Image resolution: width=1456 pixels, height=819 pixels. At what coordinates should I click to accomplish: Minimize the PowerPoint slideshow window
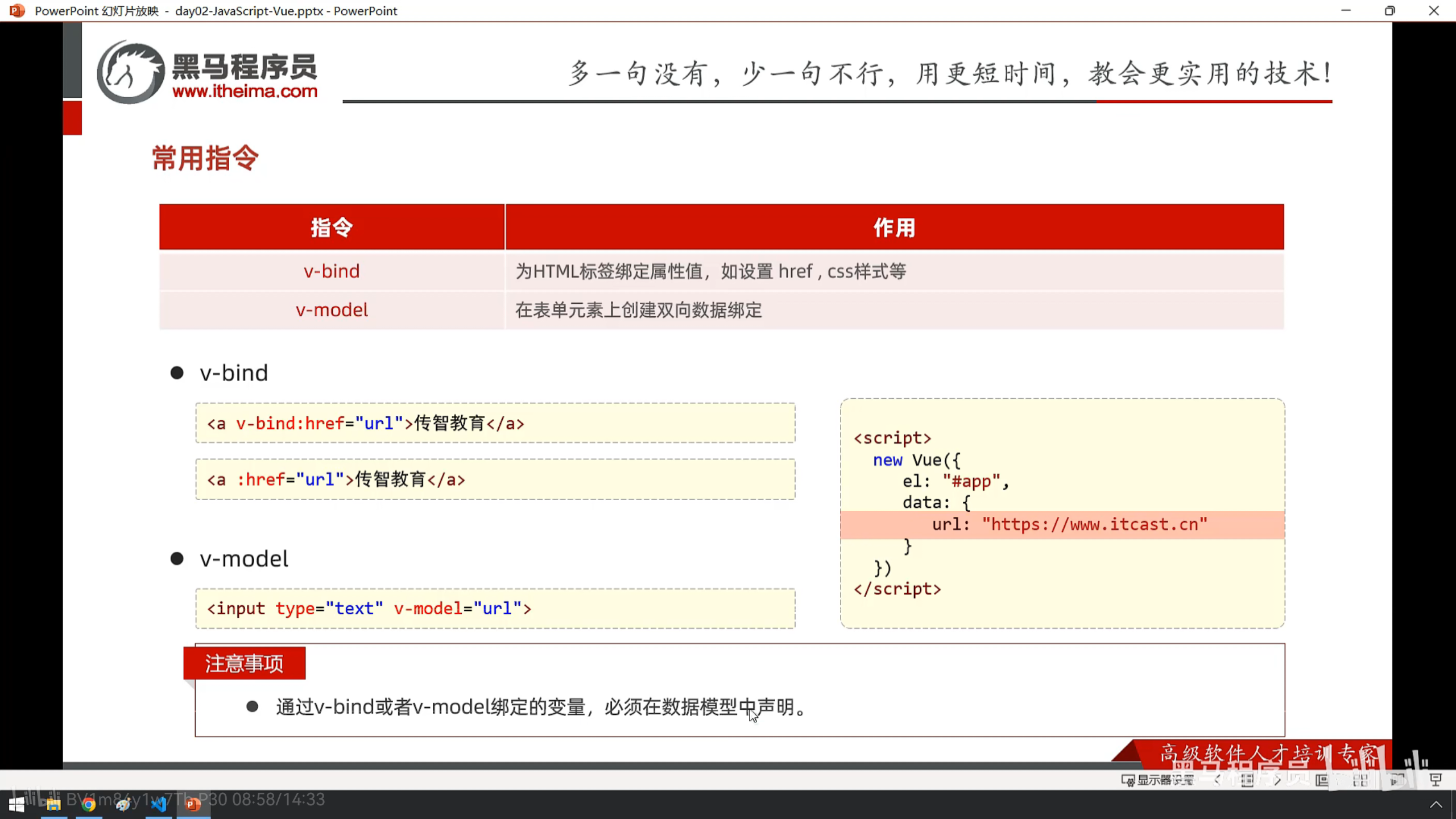[x=1346, y=10]
